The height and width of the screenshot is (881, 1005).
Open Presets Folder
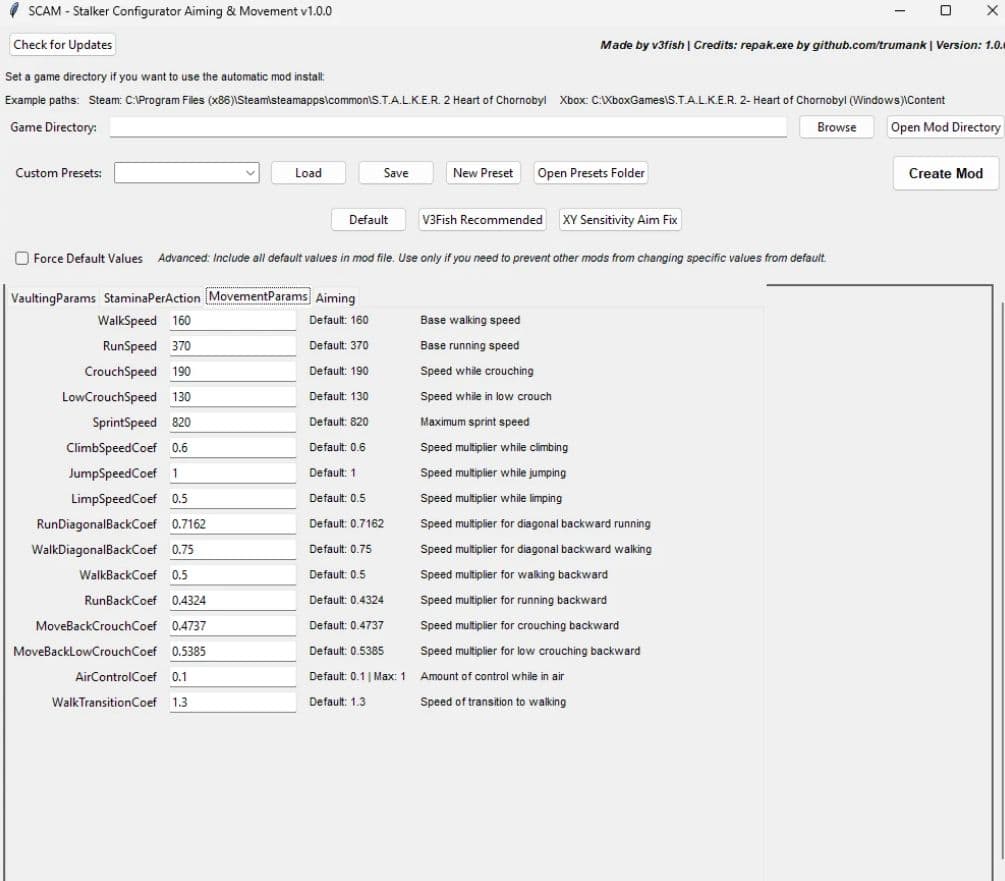[x=591, y=173]
